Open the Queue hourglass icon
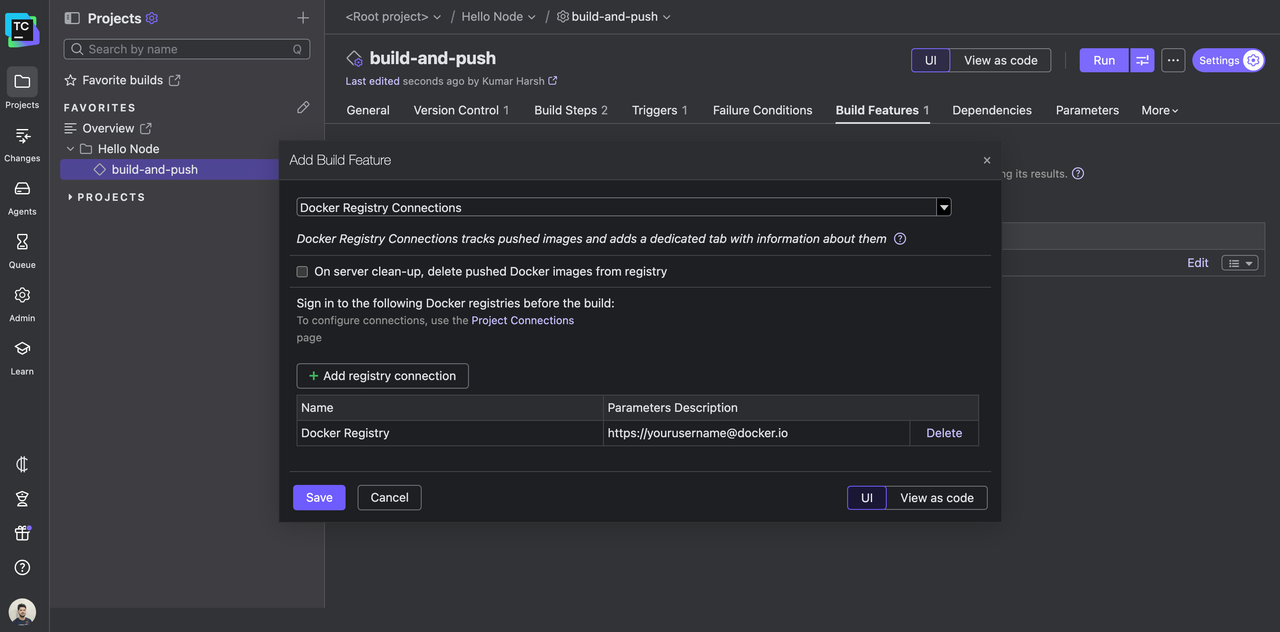 [x=22, y=242]
